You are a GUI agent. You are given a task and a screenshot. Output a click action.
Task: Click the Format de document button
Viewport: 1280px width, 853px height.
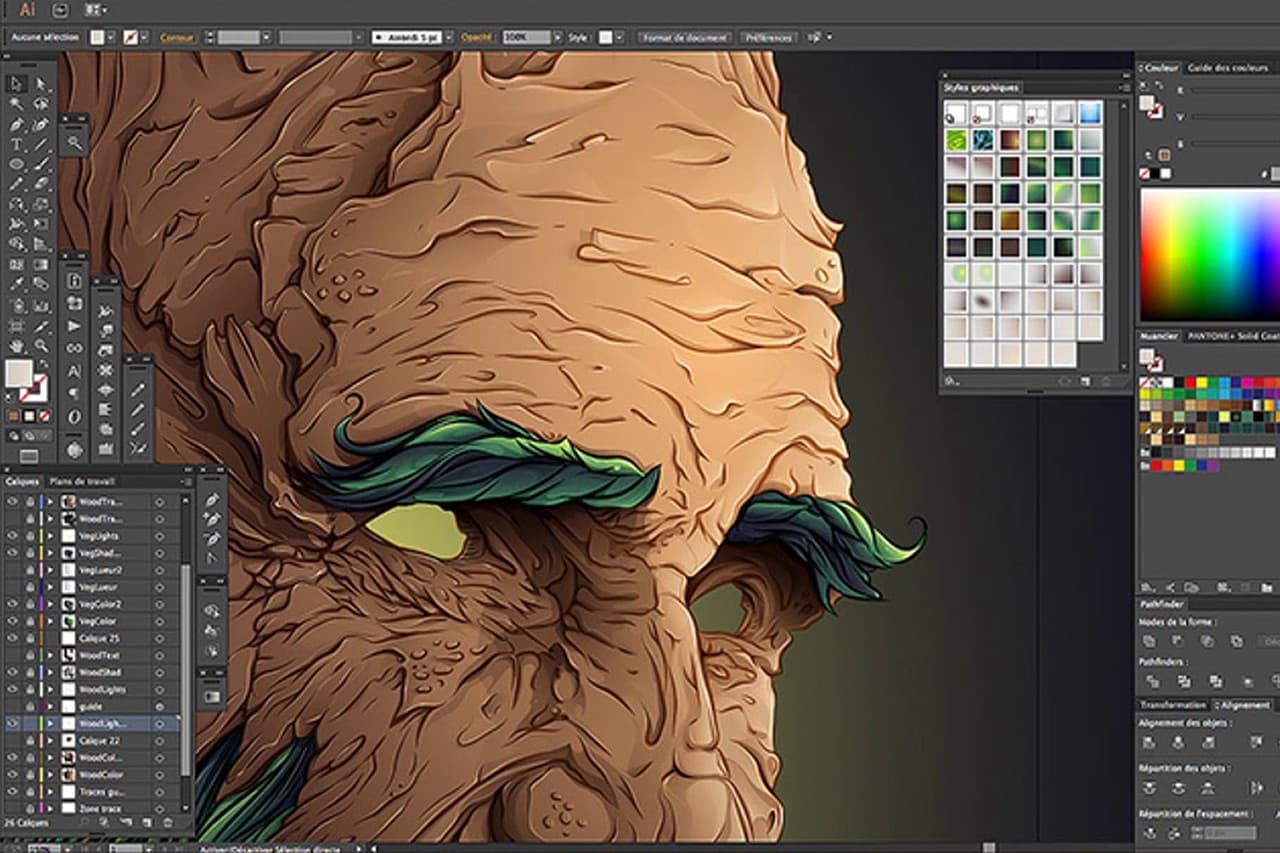point(686,37)
